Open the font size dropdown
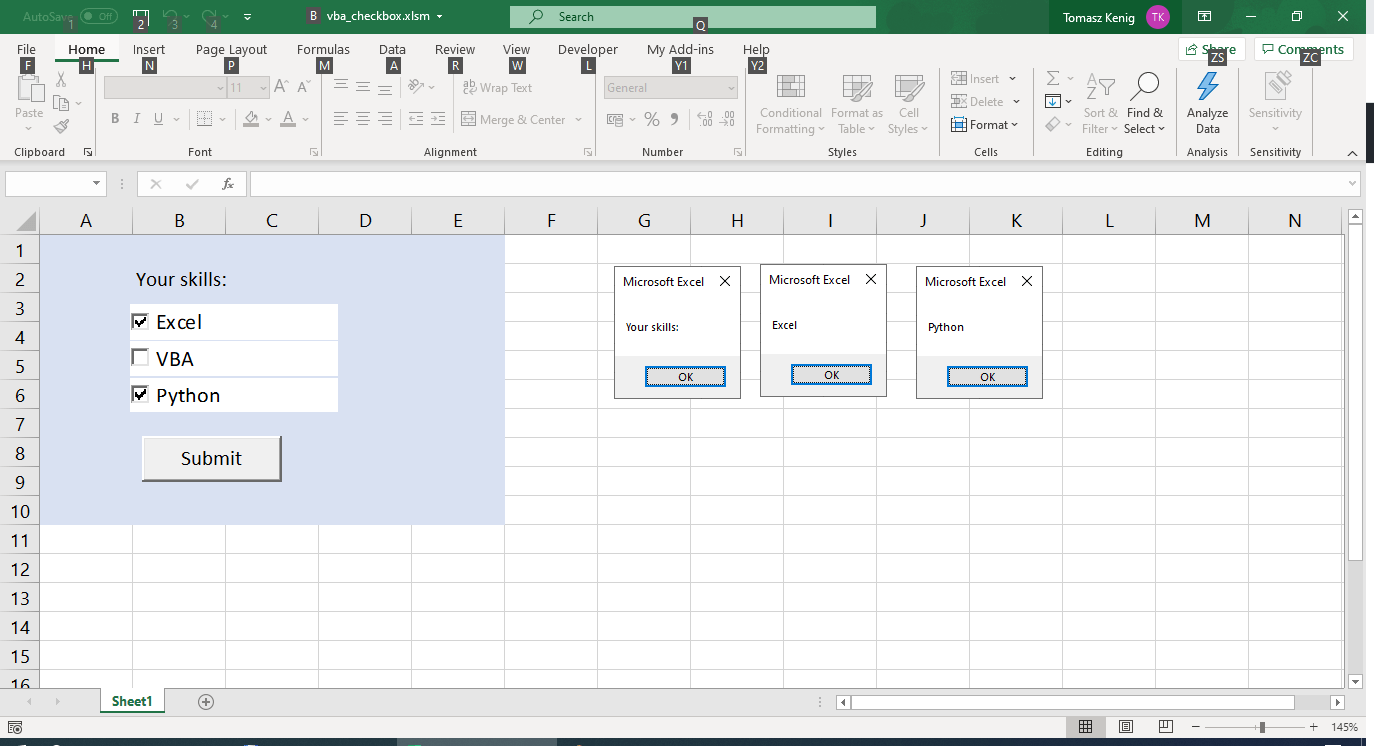 pyautogui.click(x=264, y=87)
